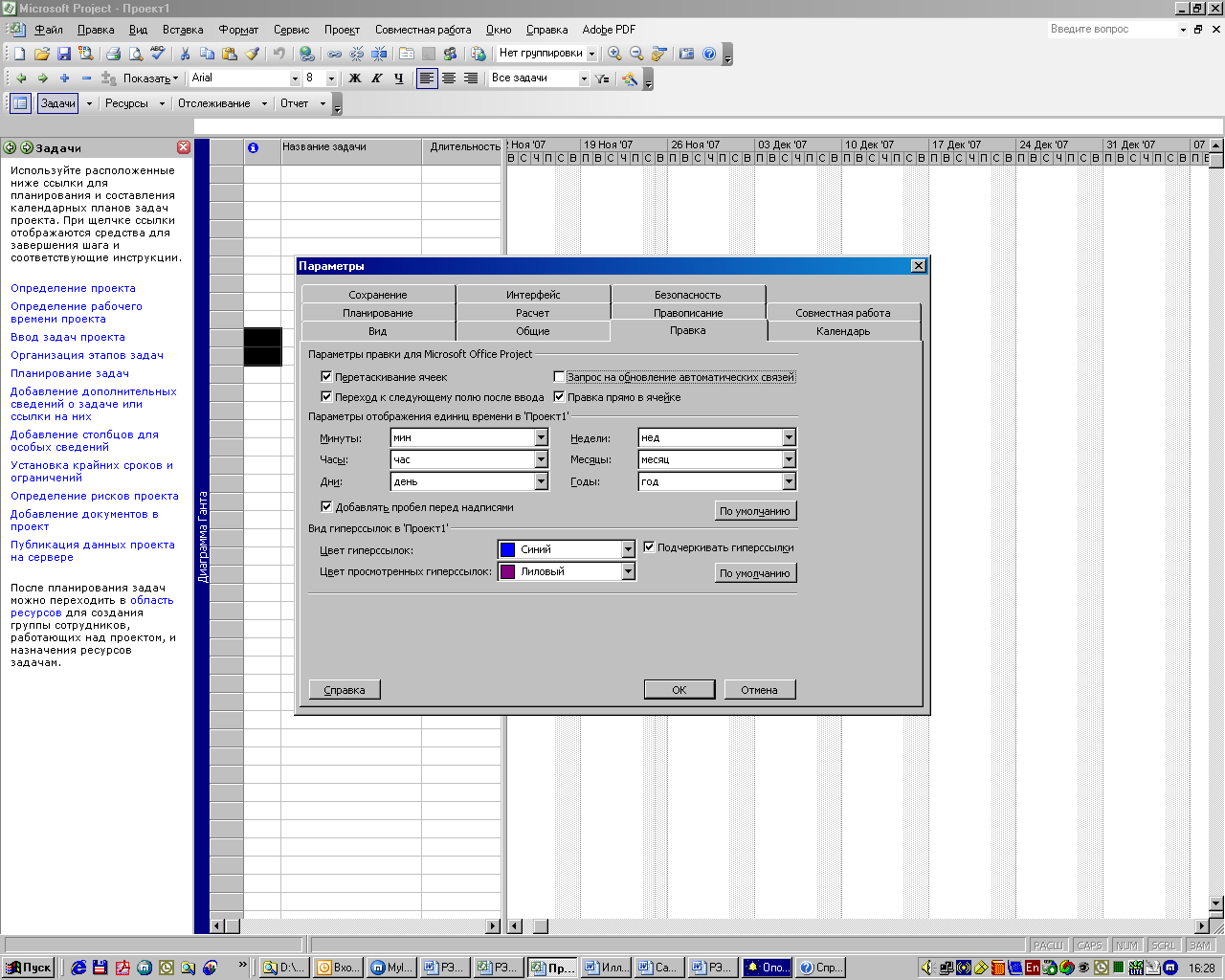Click По умолчанию under time units
The width and height of the screenshot is (1225, 980).
click(755, 511)
